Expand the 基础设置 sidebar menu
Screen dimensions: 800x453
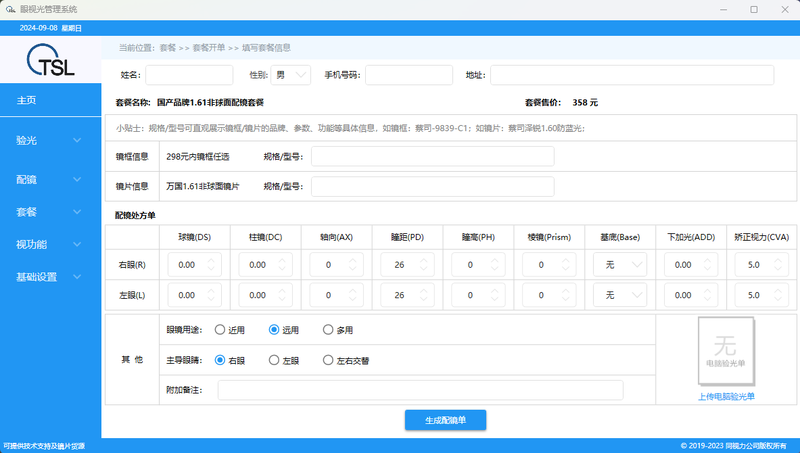[x=51, y=277]
